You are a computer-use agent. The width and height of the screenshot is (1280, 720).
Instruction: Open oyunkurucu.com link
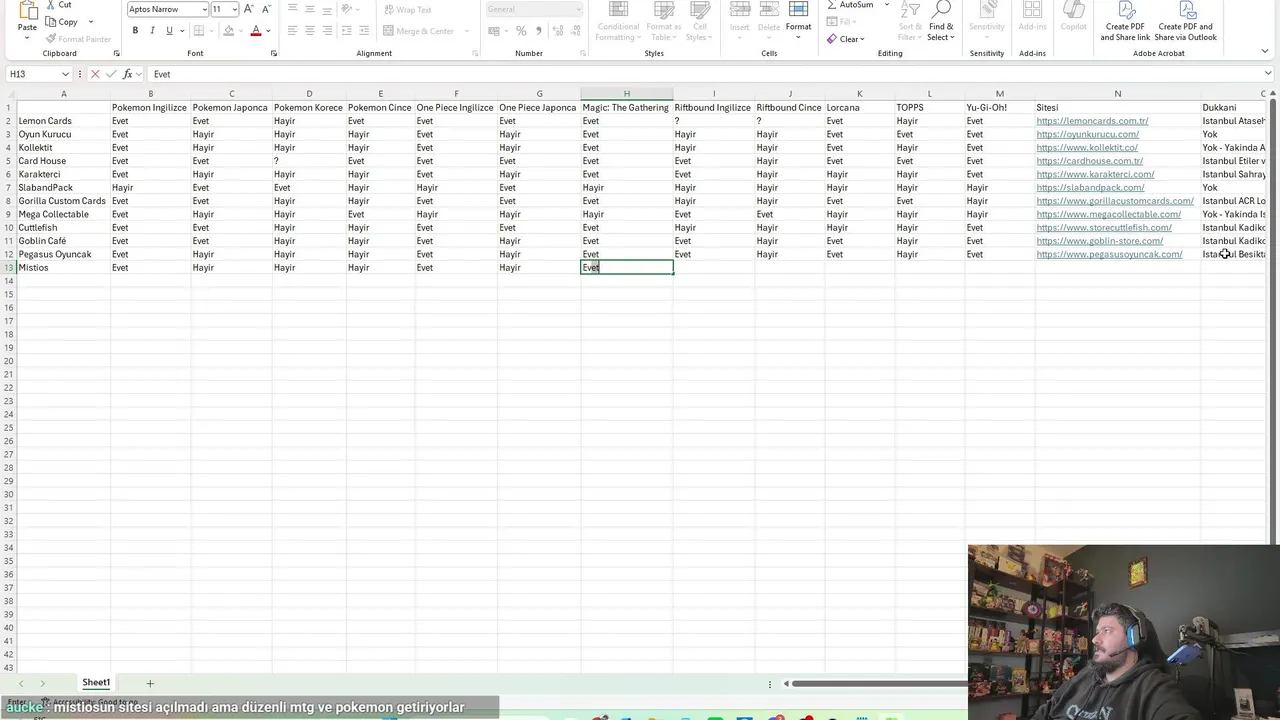[x=1087, y=134]
